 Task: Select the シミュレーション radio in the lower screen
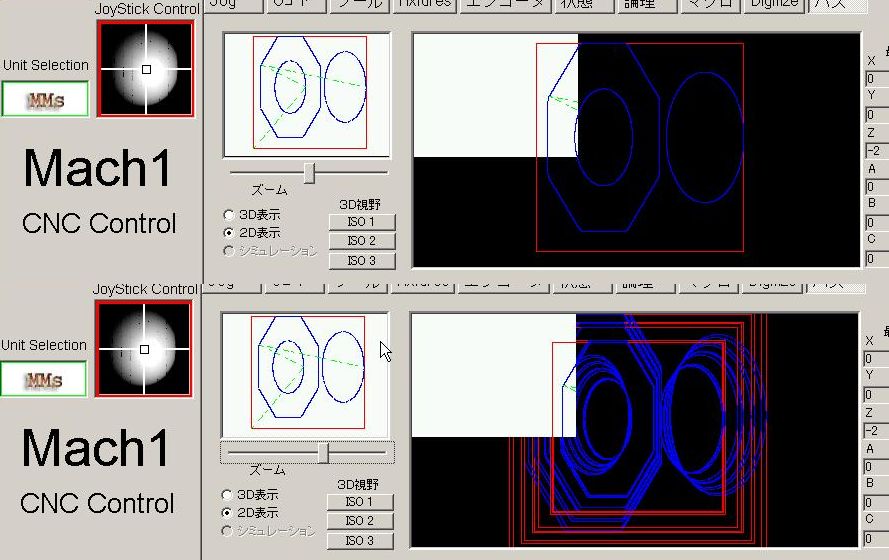[268, 531]
